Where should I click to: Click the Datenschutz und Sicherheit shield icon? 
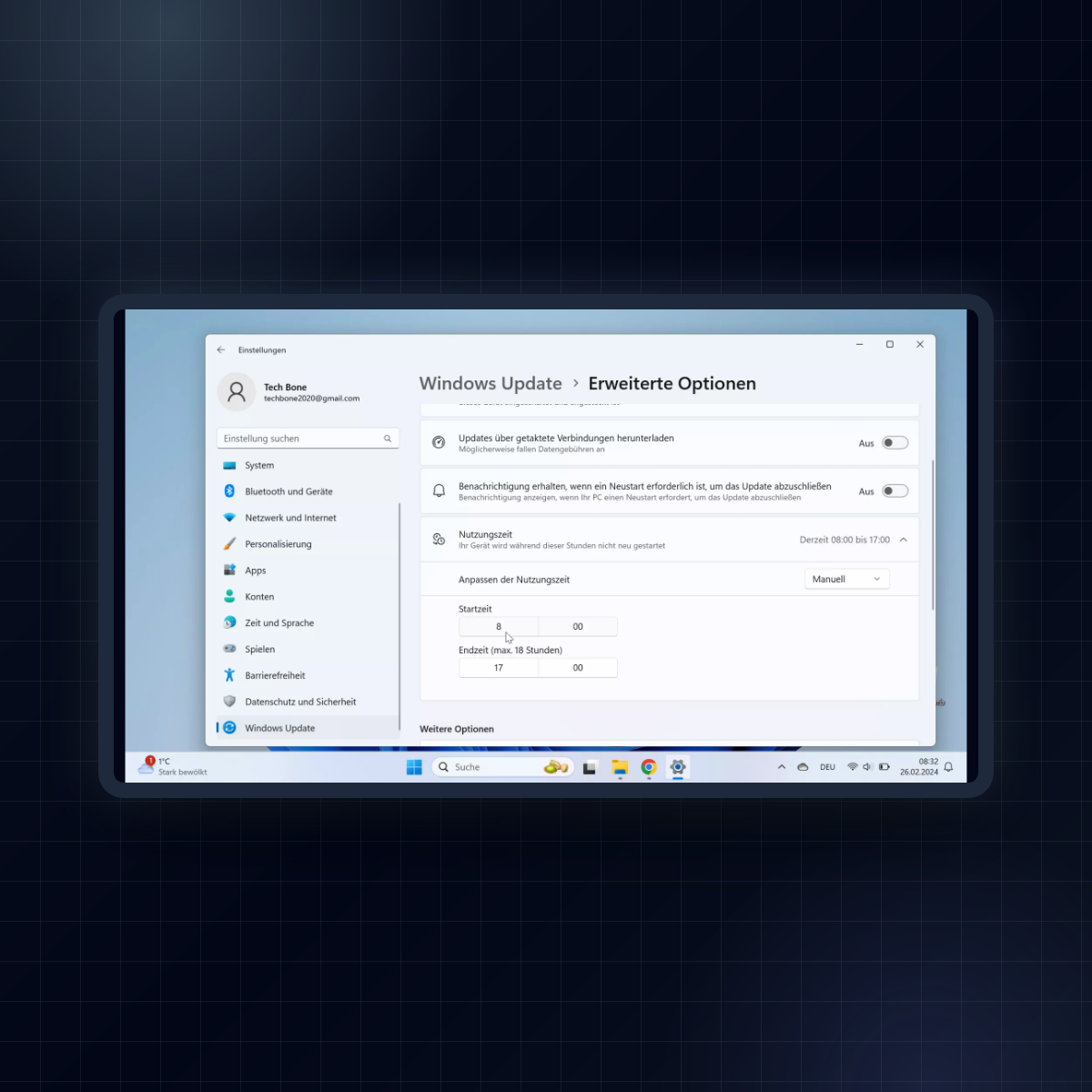point(229,702)
